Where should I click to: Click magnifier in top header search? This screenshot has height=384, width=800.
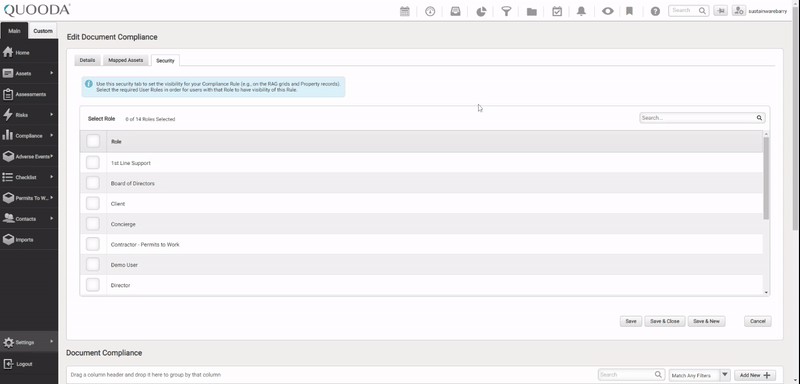click(702, 10)
